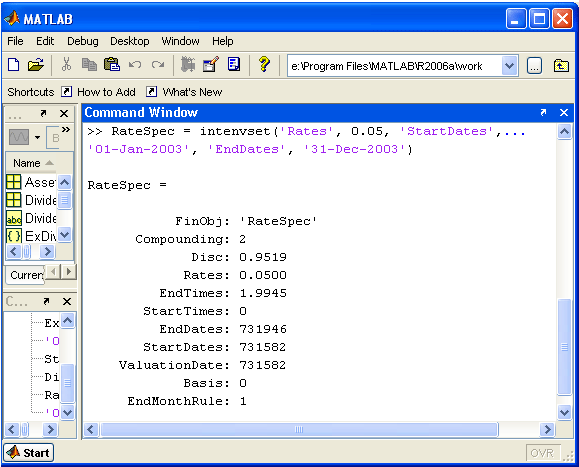579x467 pixels.
Task: Click the Command History vertical scrollbar thumb
Action: pos(68,383)
